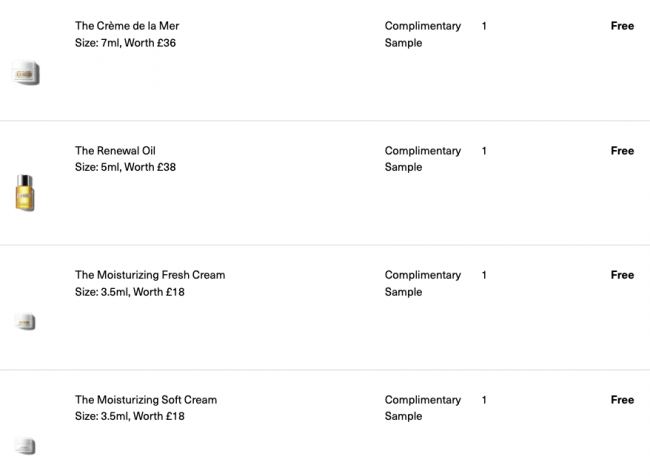The width and height of the screenshot is (650, 476).
Task: Open The Crème de la Mer jar thumbnail
Action: tap(26, 73)
